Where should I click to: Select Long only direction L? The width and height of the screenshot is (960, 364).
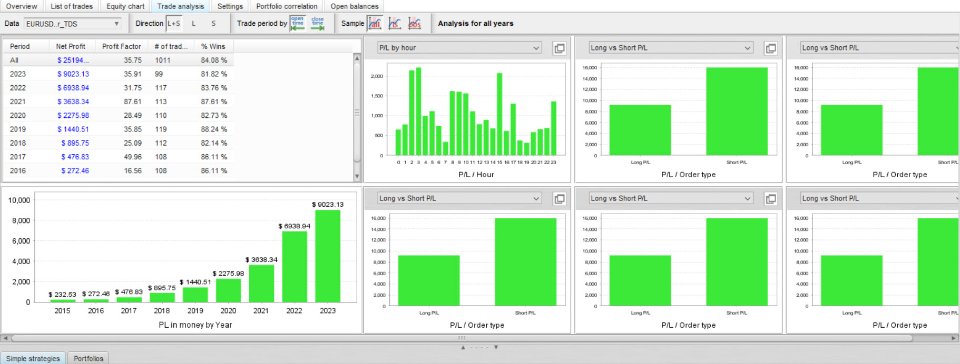194,24
